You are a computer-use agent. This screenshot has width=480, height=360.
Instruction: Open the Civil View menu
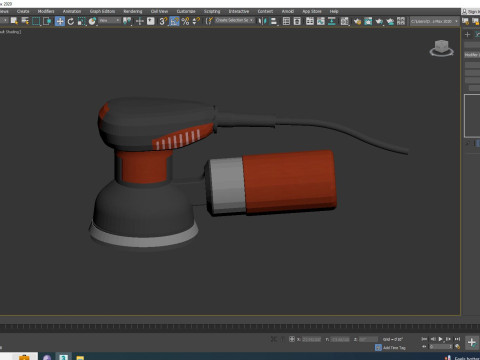click(159, 11)
